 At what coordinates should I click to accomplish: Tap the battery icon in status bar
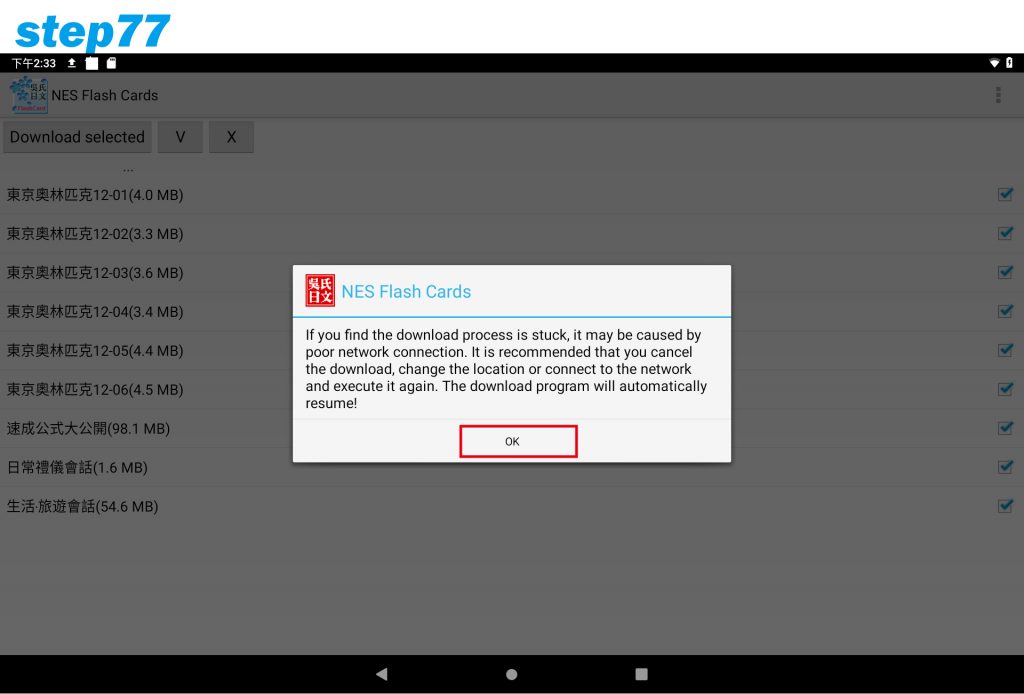click(x=1009, y=63)
